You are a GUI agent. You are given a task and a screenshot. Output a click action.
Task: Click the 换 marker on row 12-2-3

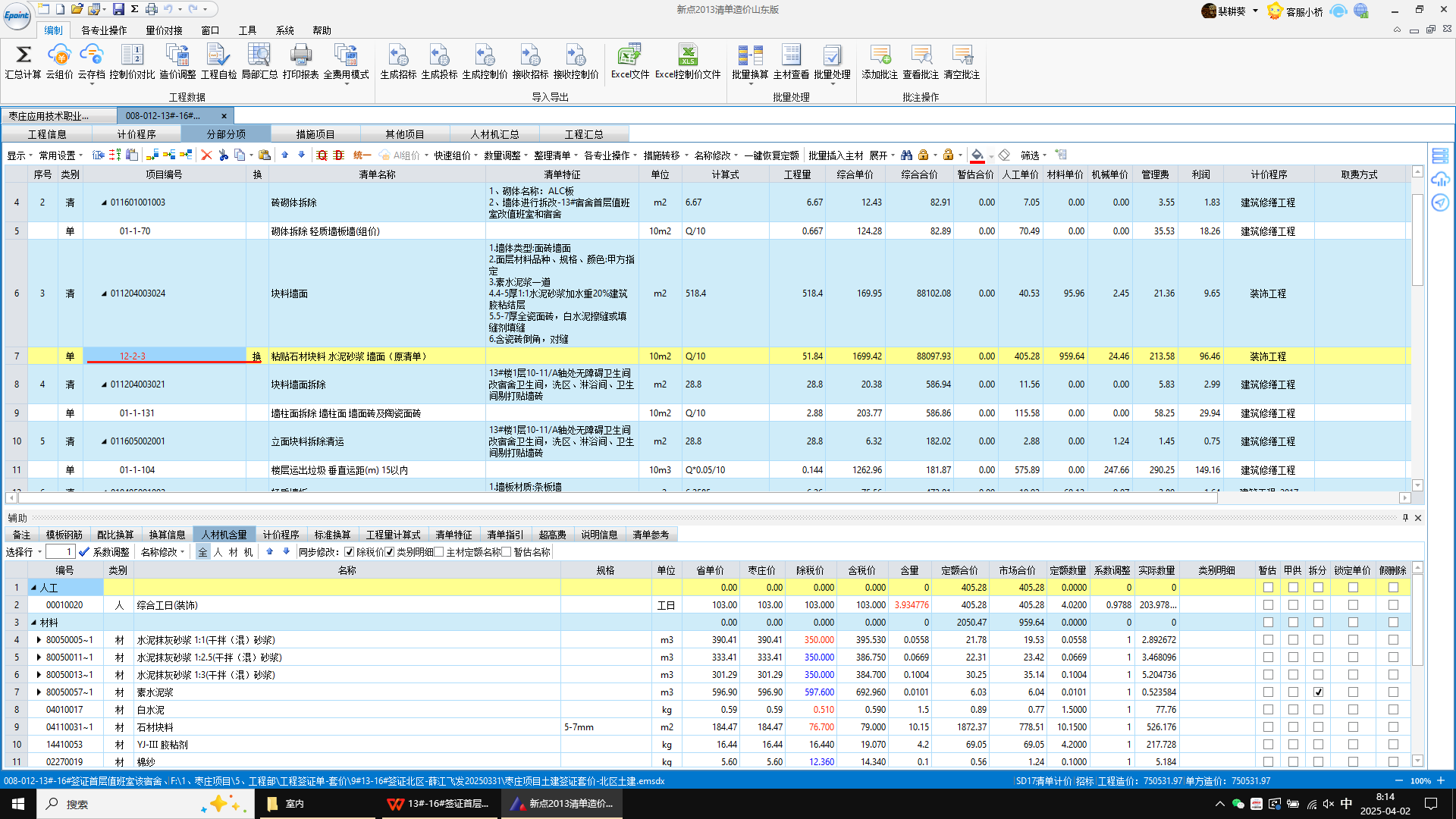(x=256, y=356)
